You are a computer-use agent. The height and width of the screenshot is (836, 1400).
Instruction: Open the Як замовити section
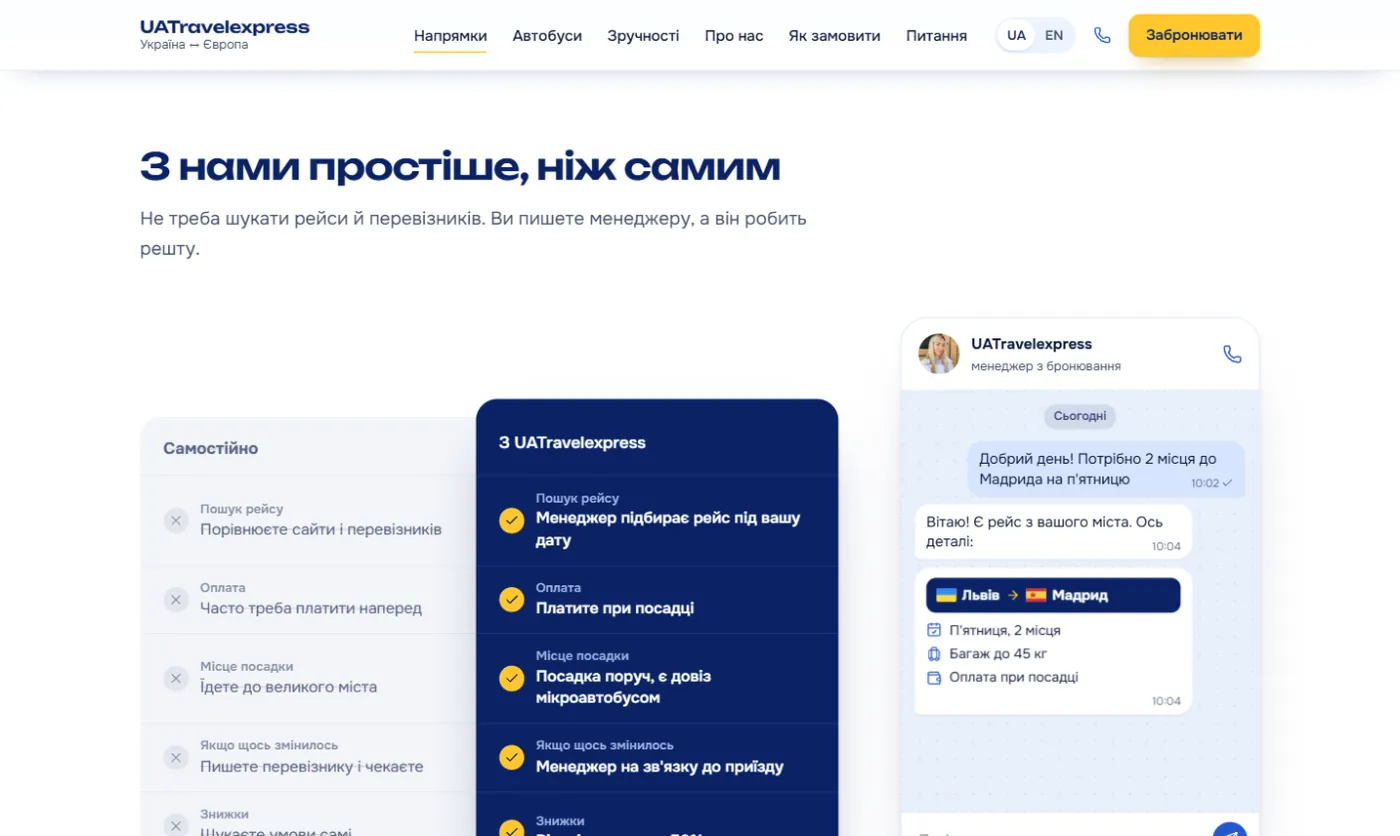[835, 36]
